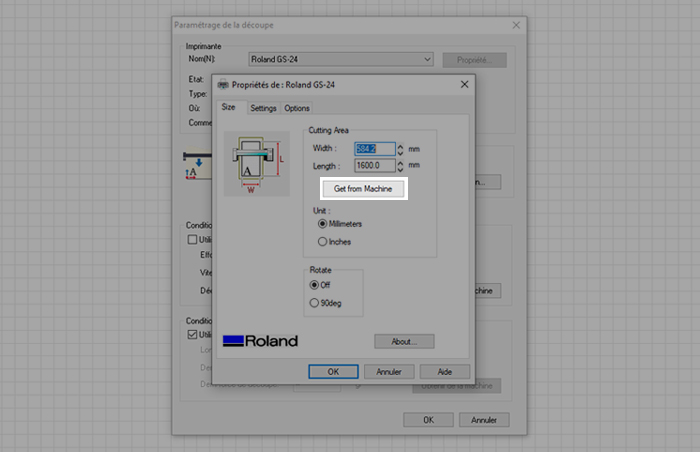Open help with the Aide button
Screen dimensions: 700x452
pyautogui.click(x=445, y=372)
